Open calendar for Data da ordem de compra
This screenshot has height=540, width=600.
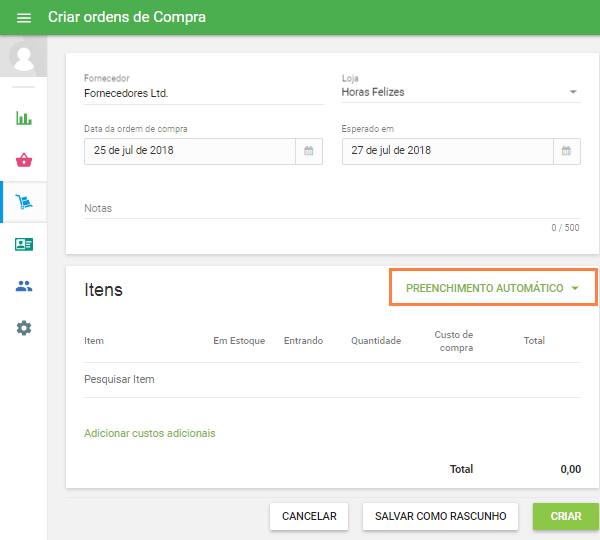click(309, 151)
